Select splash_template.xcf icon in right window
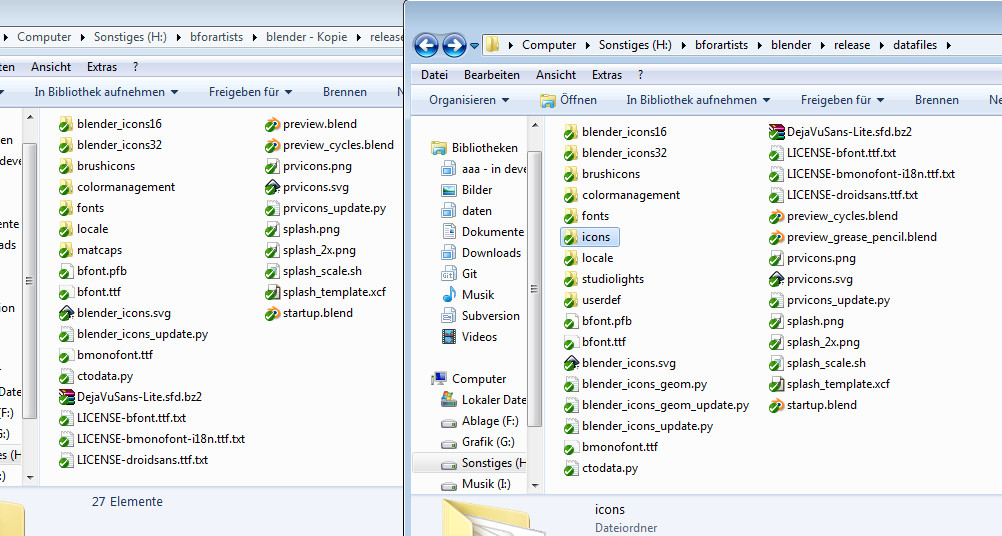 click(x=776, y=385)
